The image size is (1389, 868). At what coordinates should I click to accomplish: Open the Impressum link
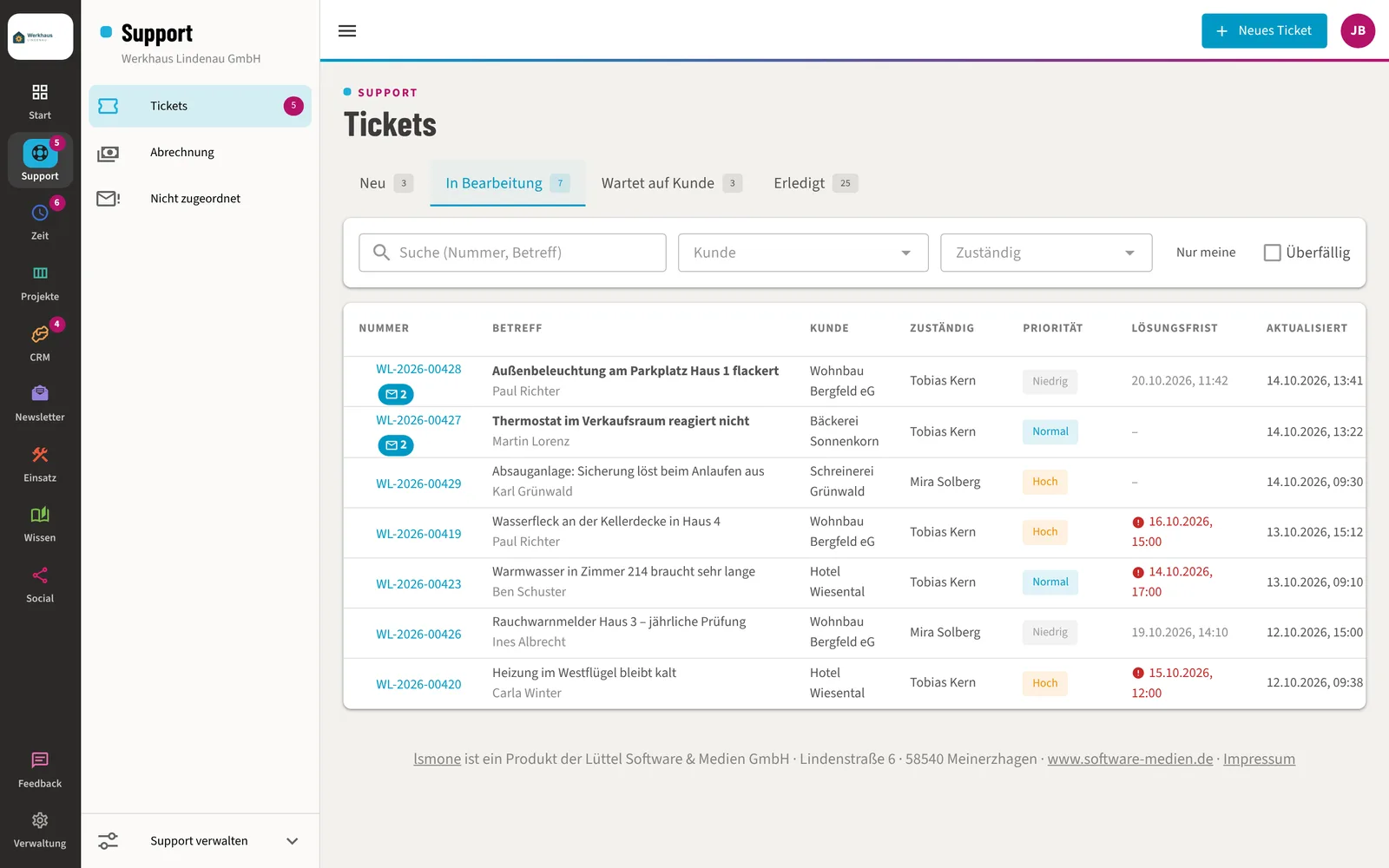coord(1259,759)
